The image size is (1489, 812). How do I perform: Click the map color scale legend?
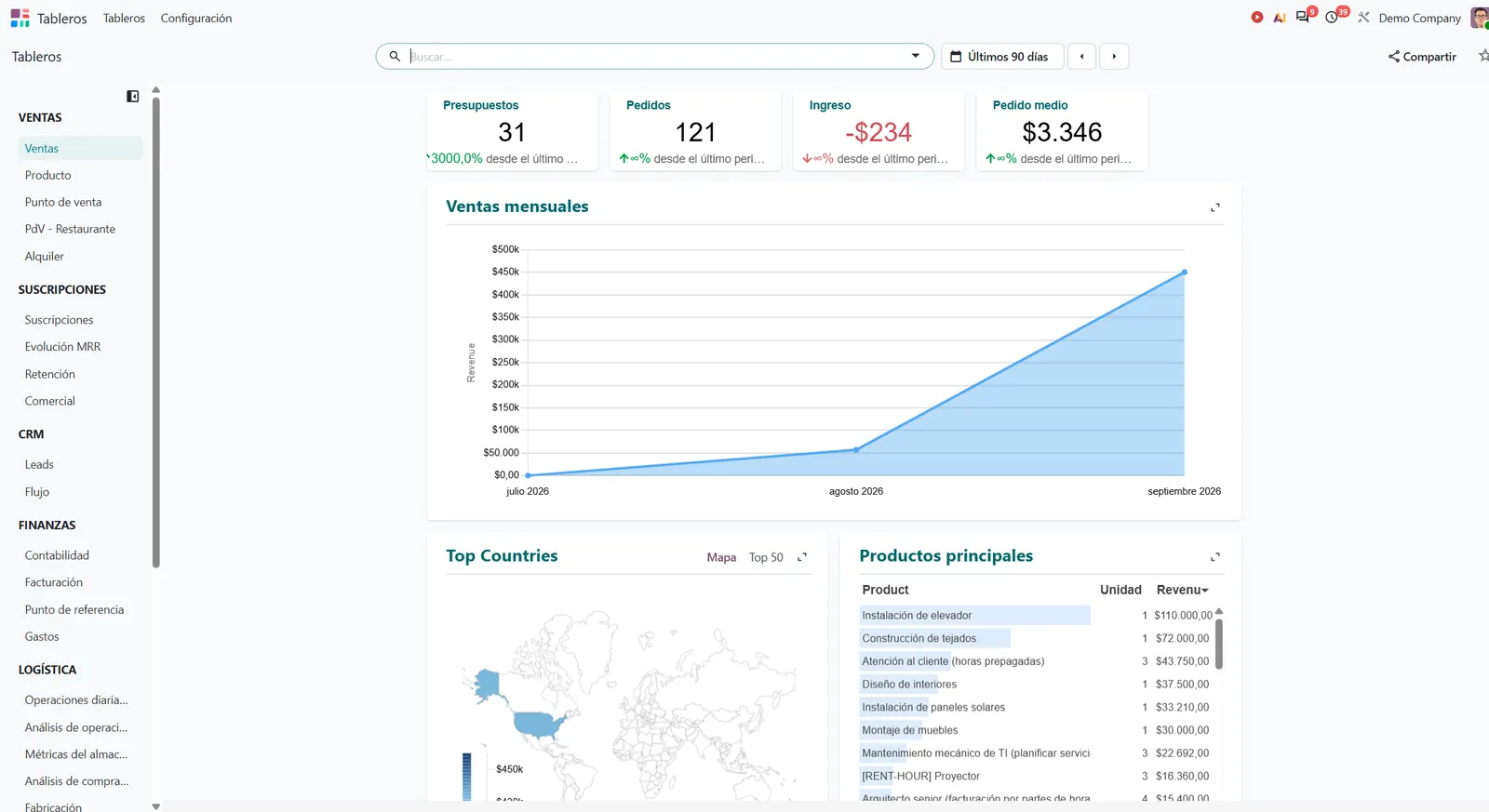467,777
